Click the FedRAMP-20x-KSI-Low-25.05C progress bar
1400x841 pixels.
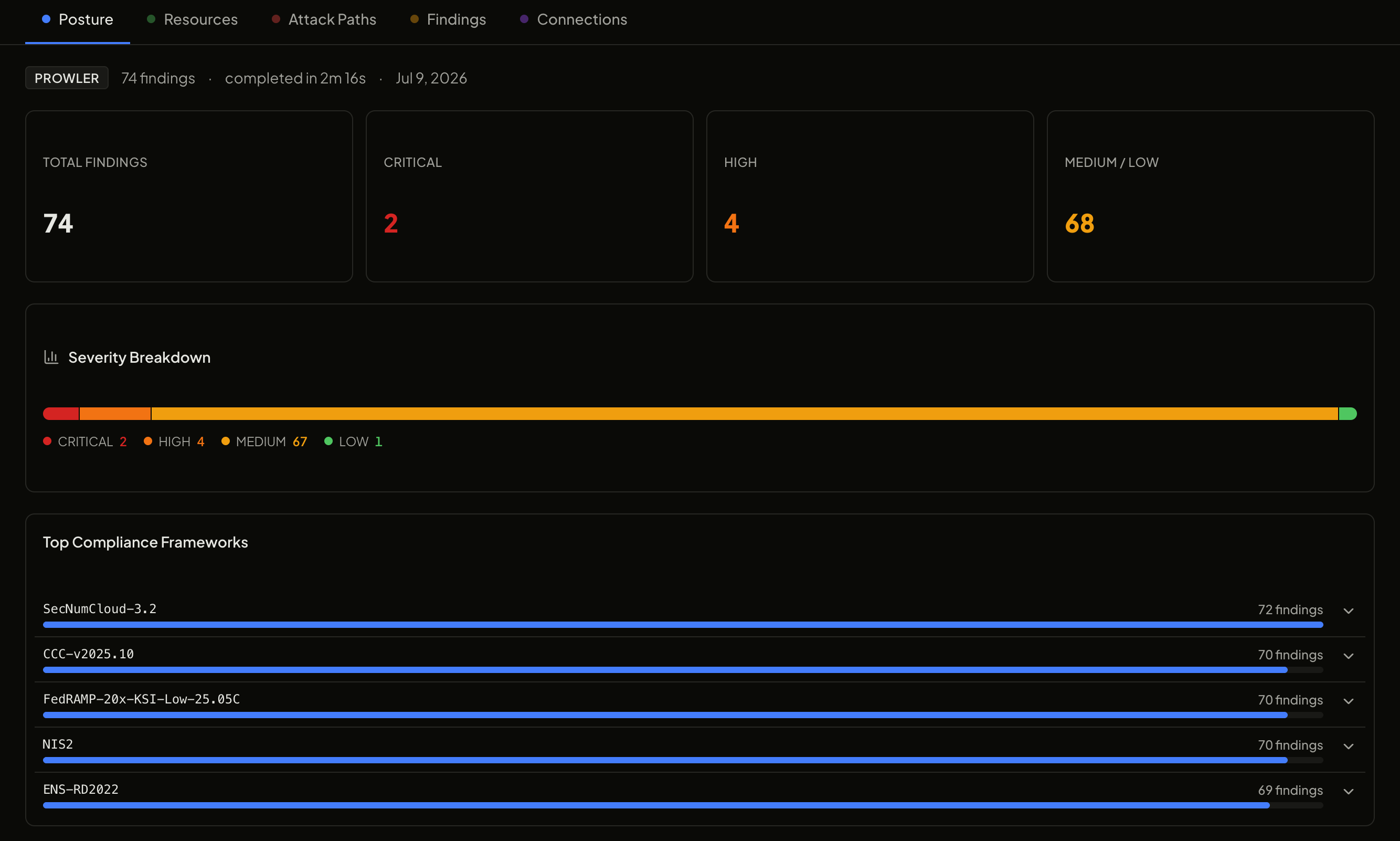tap(683, 715)
